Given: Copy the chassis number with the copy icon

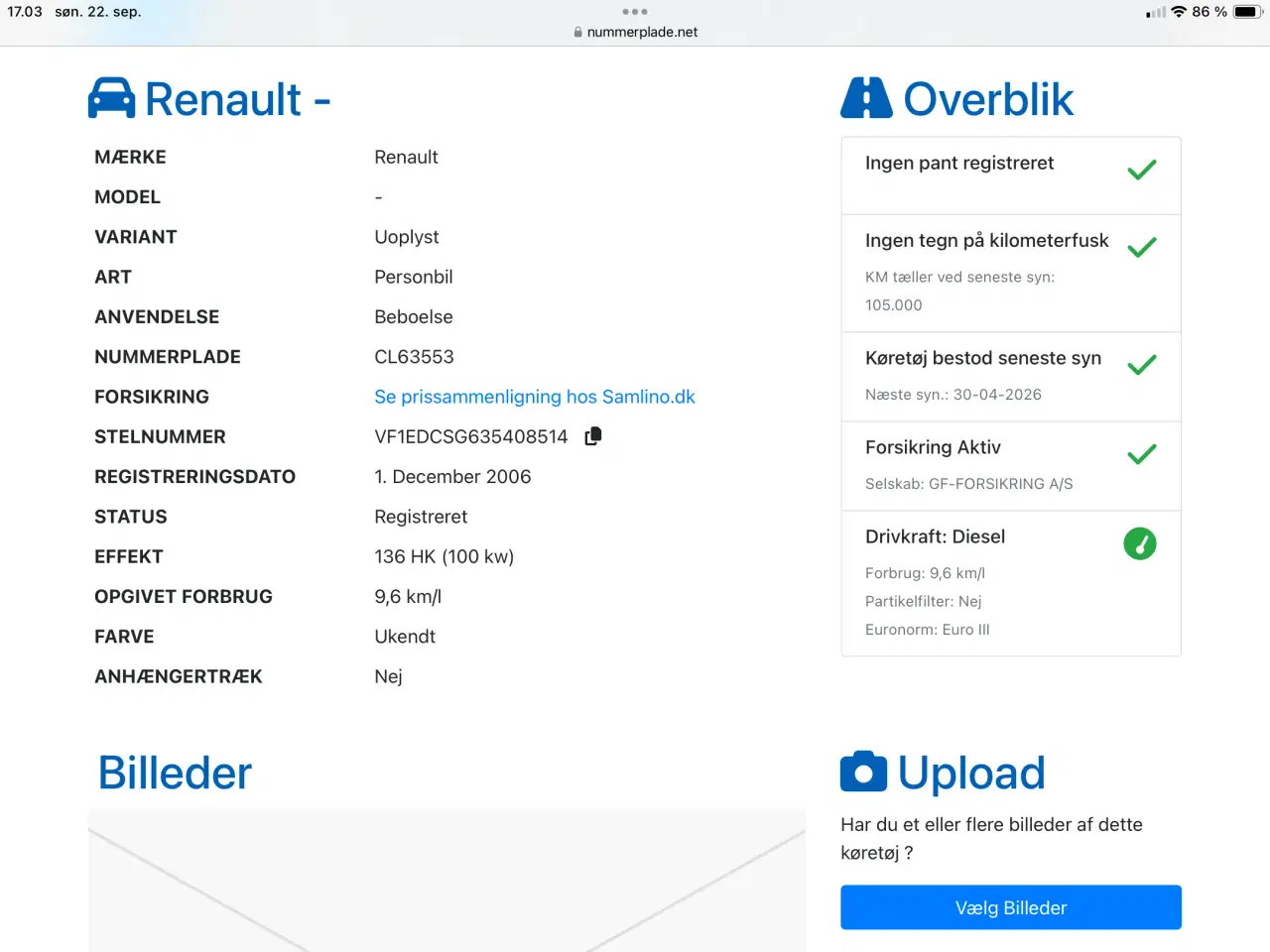Looking at the screenshot, I should 593,436.
